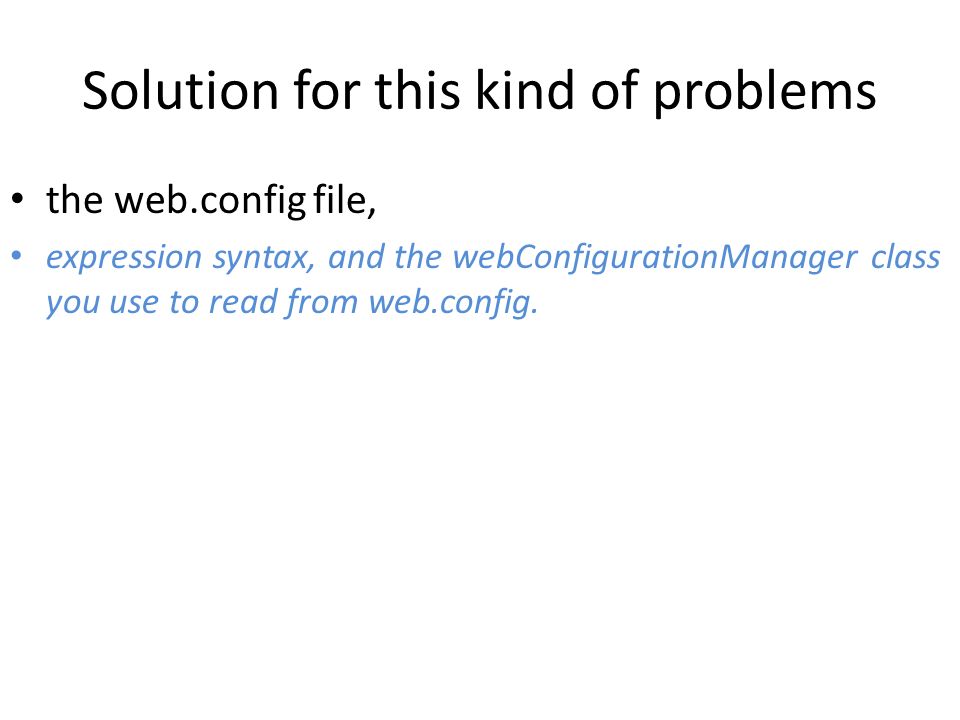Click the word 'problems' in the title
960x720 pixels.
click(x=765, y=93)
